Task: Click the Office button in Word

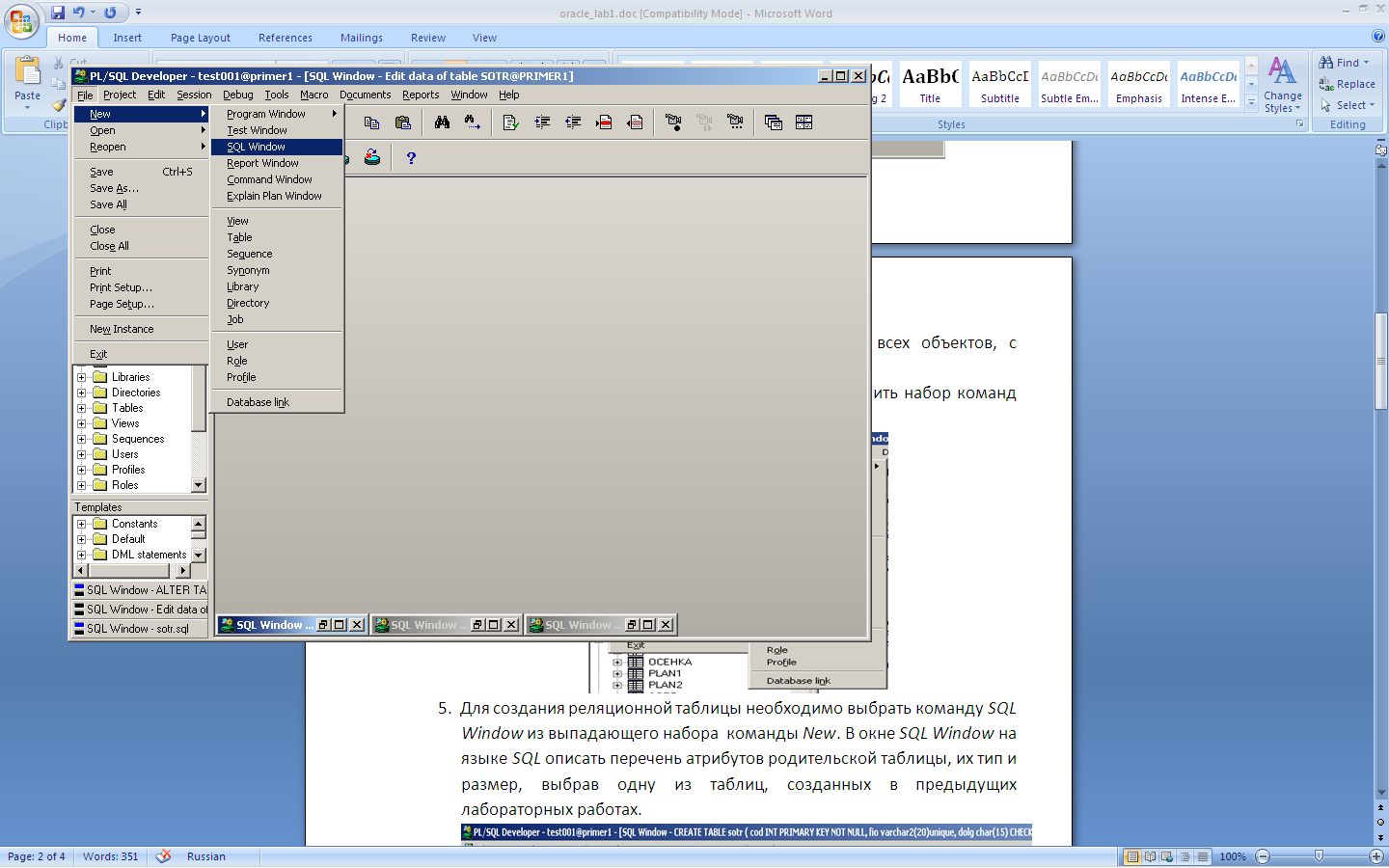Action: [21, 20]
